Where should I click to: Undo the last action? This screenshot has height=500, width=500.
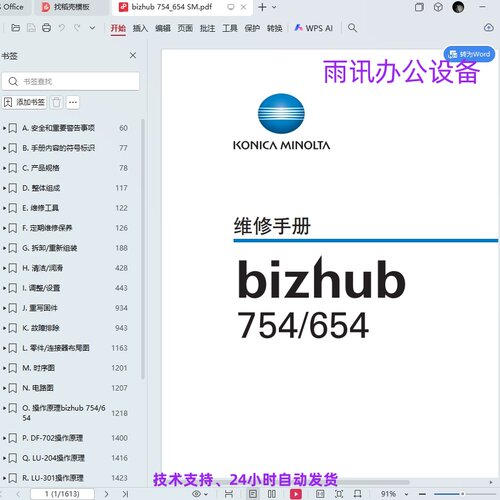click(62, 28)
